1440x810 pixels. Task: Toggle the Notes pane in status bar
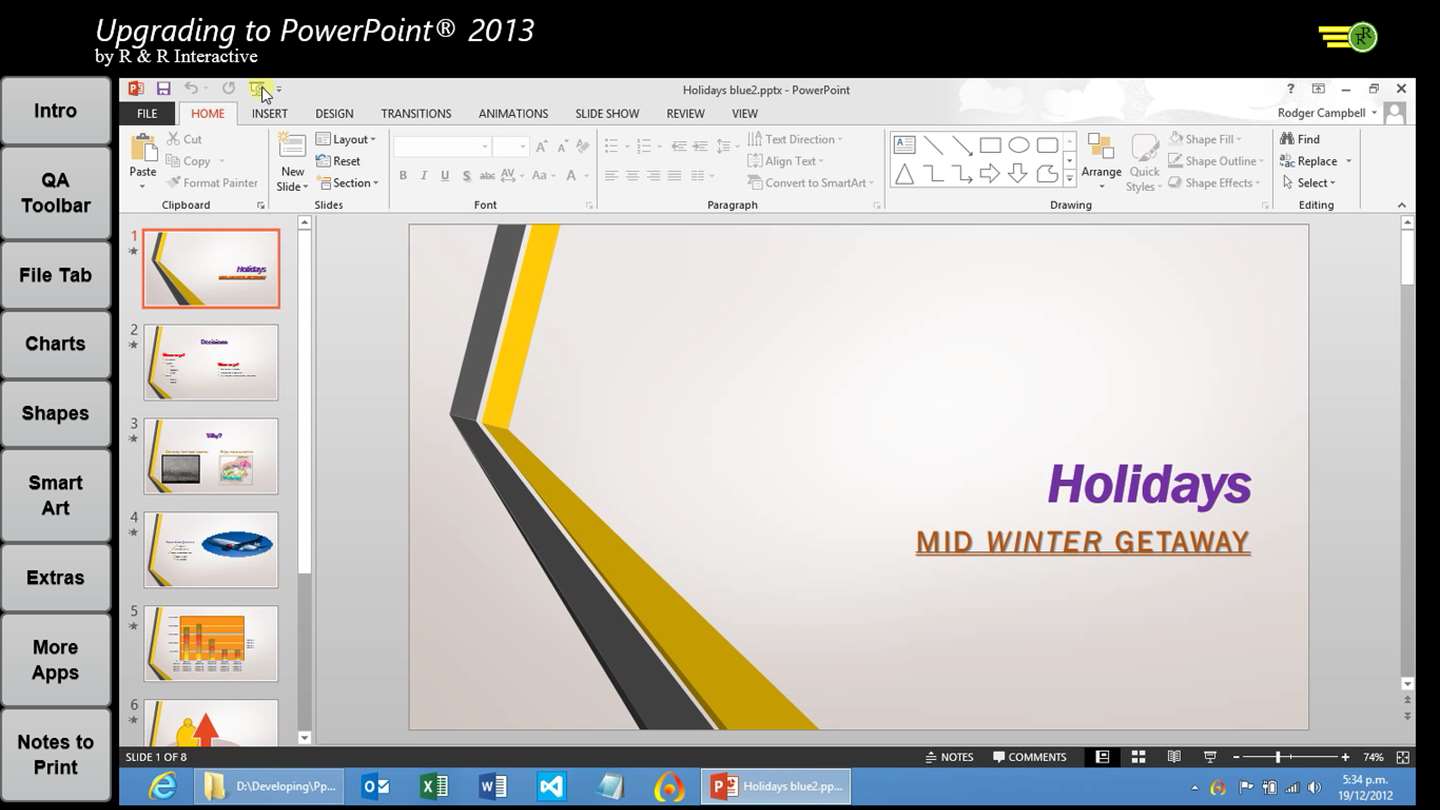pyautogui.click(x=950, y=757)
